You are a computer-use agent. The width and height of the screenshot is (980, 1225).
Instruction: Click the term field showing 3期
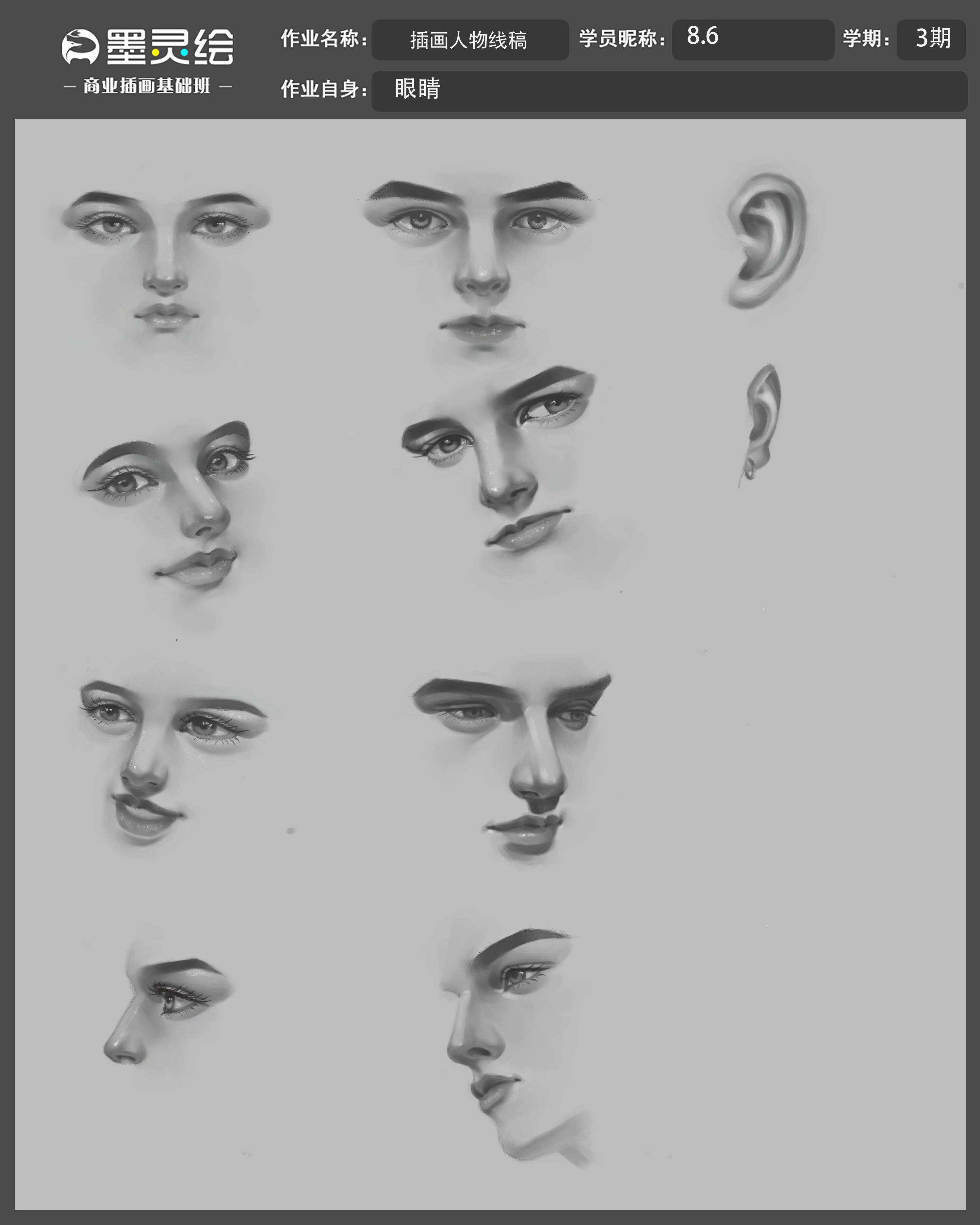tap(931, 40)
